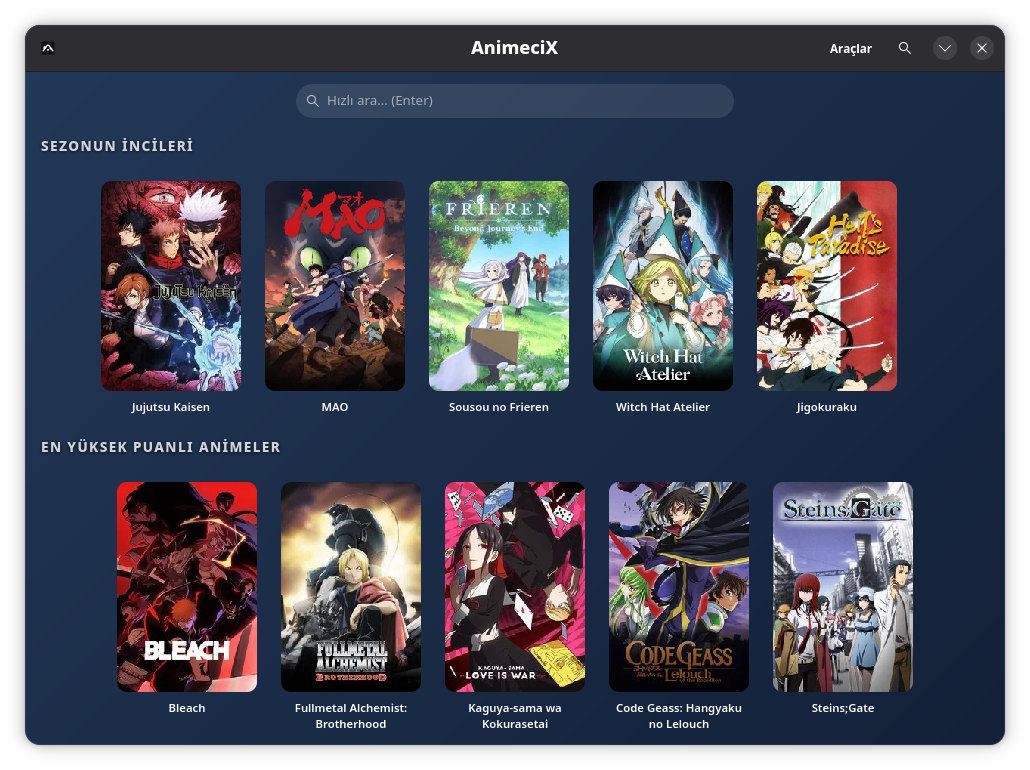1030x770 pixels.
Task: Close the AnimeciX window
Action: [x=981, y=48]
